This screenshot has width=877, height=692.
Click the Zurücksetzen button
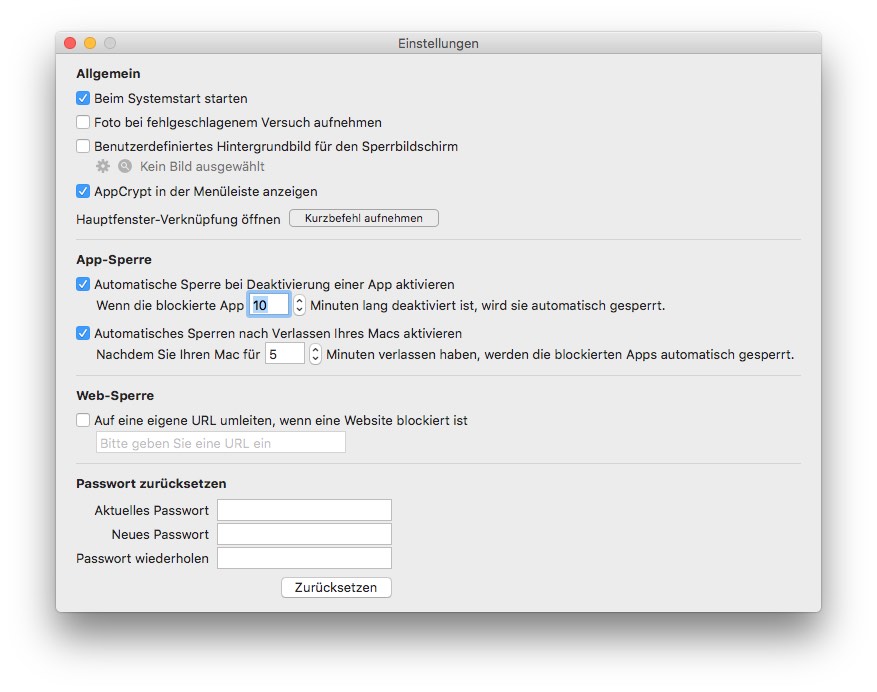coord(336,588)
